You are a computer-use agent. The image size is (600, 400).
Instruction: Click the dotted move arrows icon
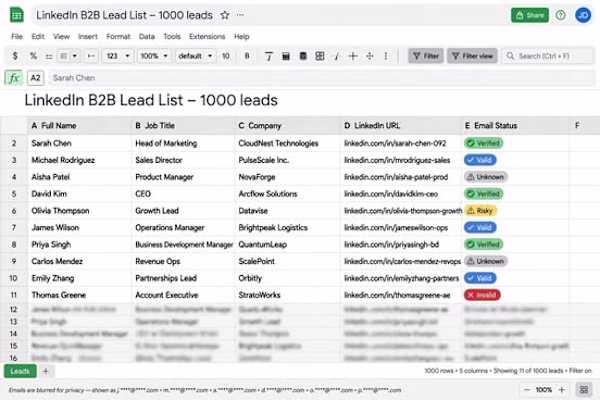click(x=370, y=56)
